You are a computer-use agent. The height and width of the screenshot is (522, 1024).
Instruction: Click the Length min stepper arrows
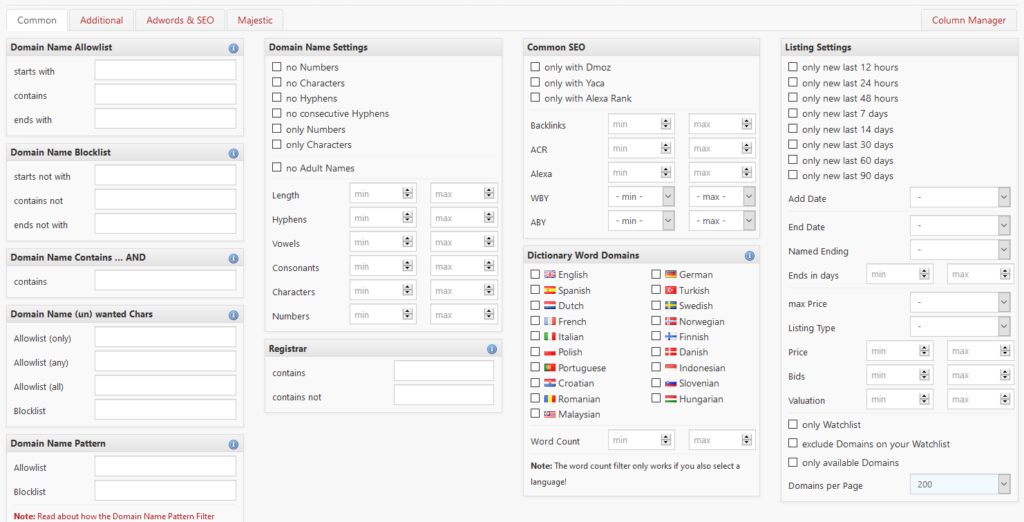[407, 195]
